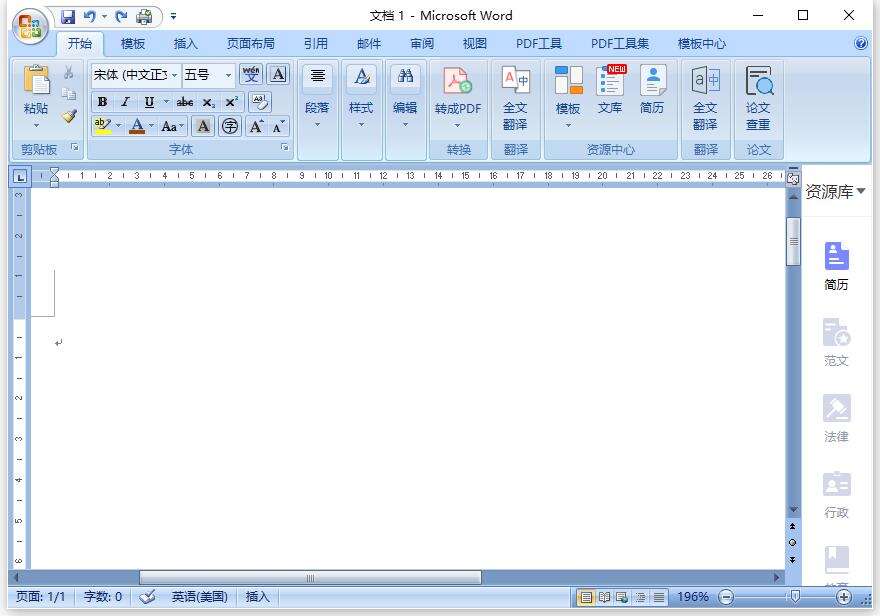Open 行政 in the 资源库 sidebar

coord(836,495)
